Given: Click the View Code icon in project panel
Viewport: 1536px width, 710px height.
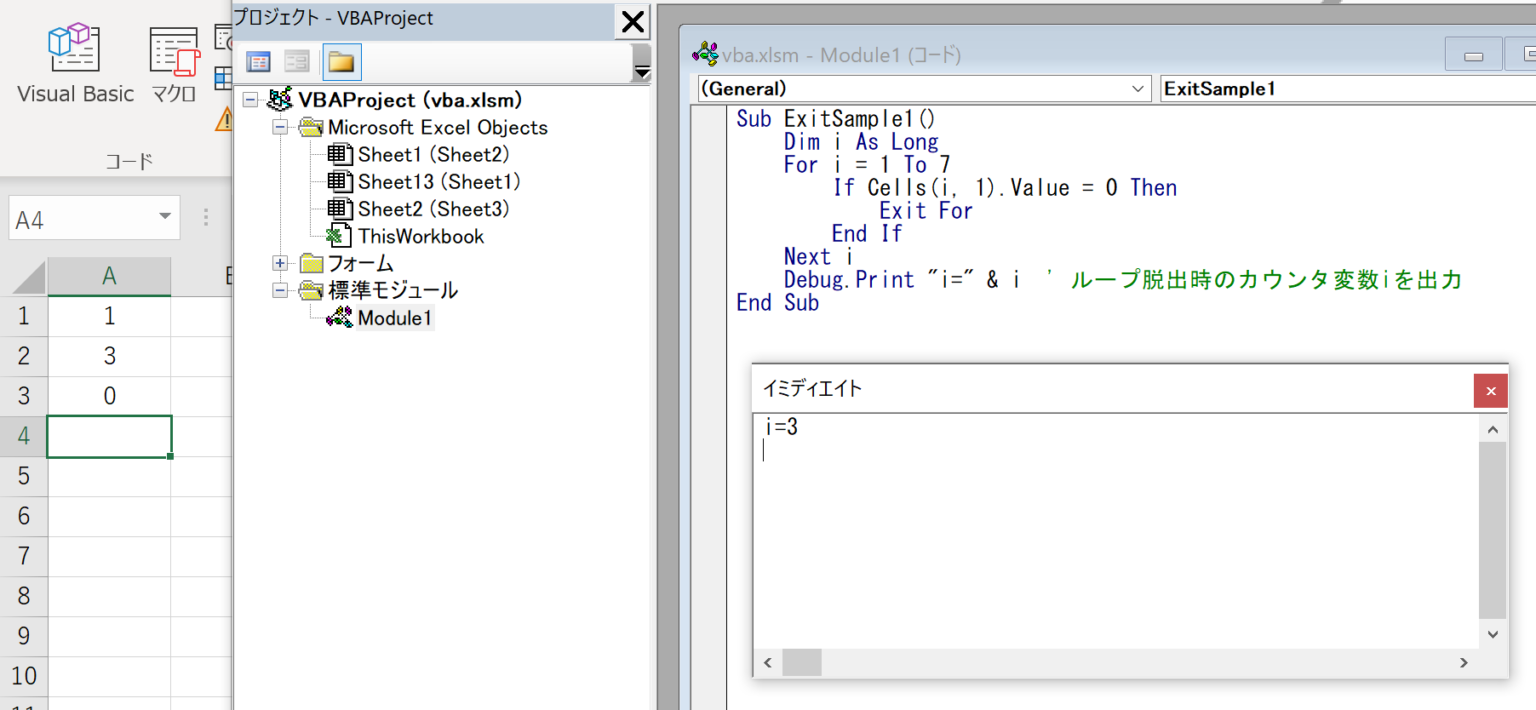Looking at the screenshot, I should (259, 62).
